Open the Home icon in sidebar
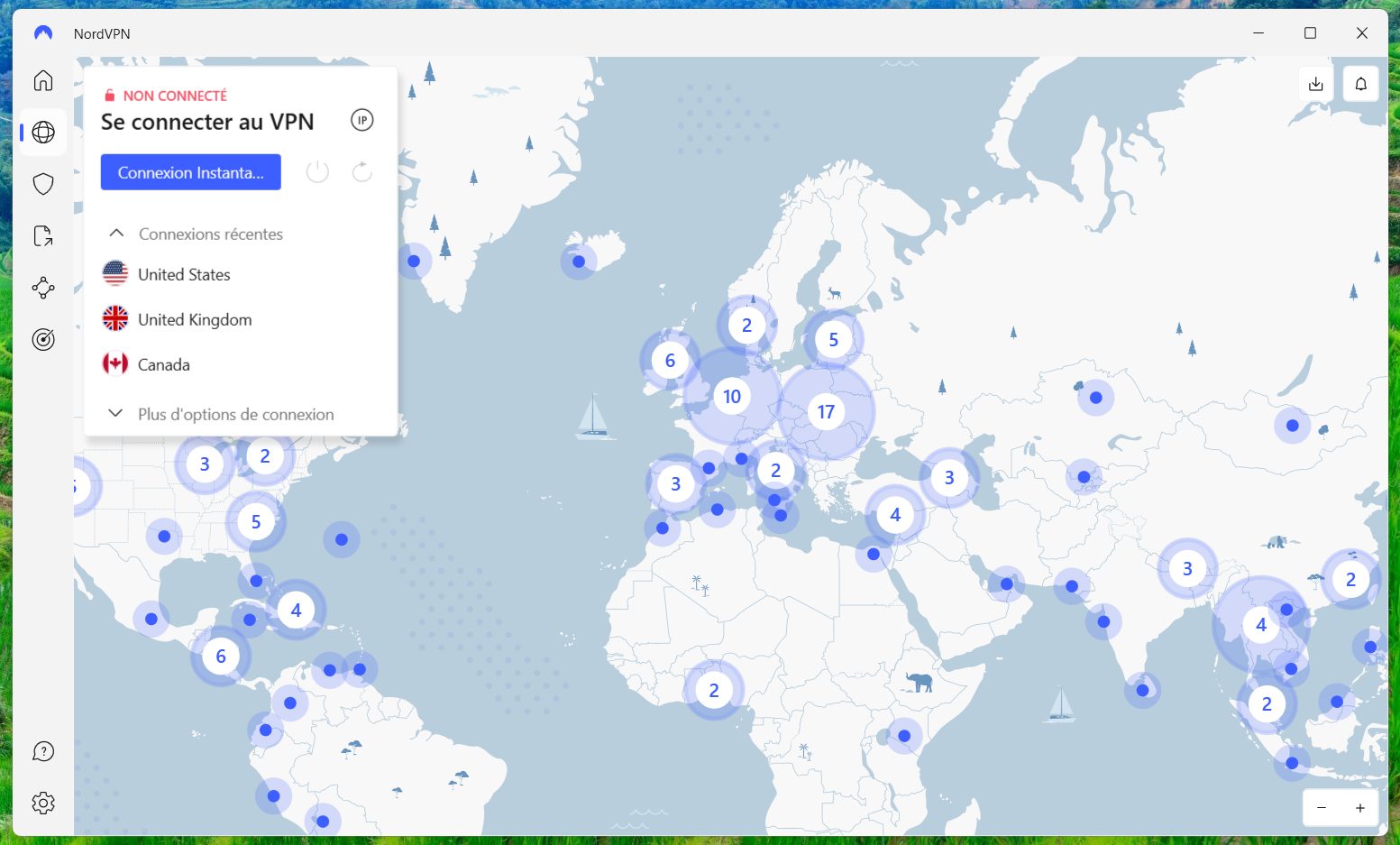This screenshot has width=1400, height=845. click(x=43, y=80)
